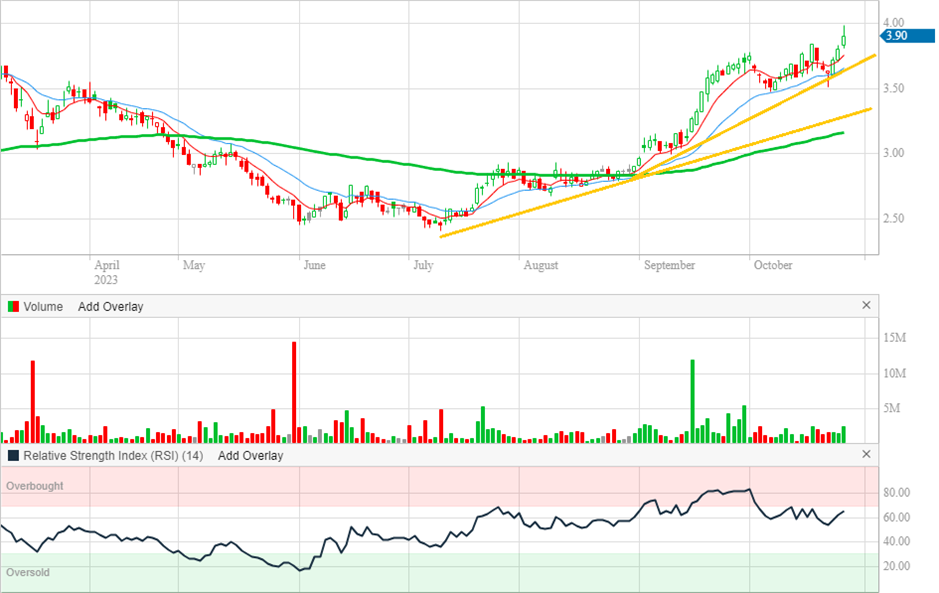Image resolution: width=939 pixels, height=593 pixels.
Task: Click the 4.00 price axis label
Action: click(x=893, y=23)
